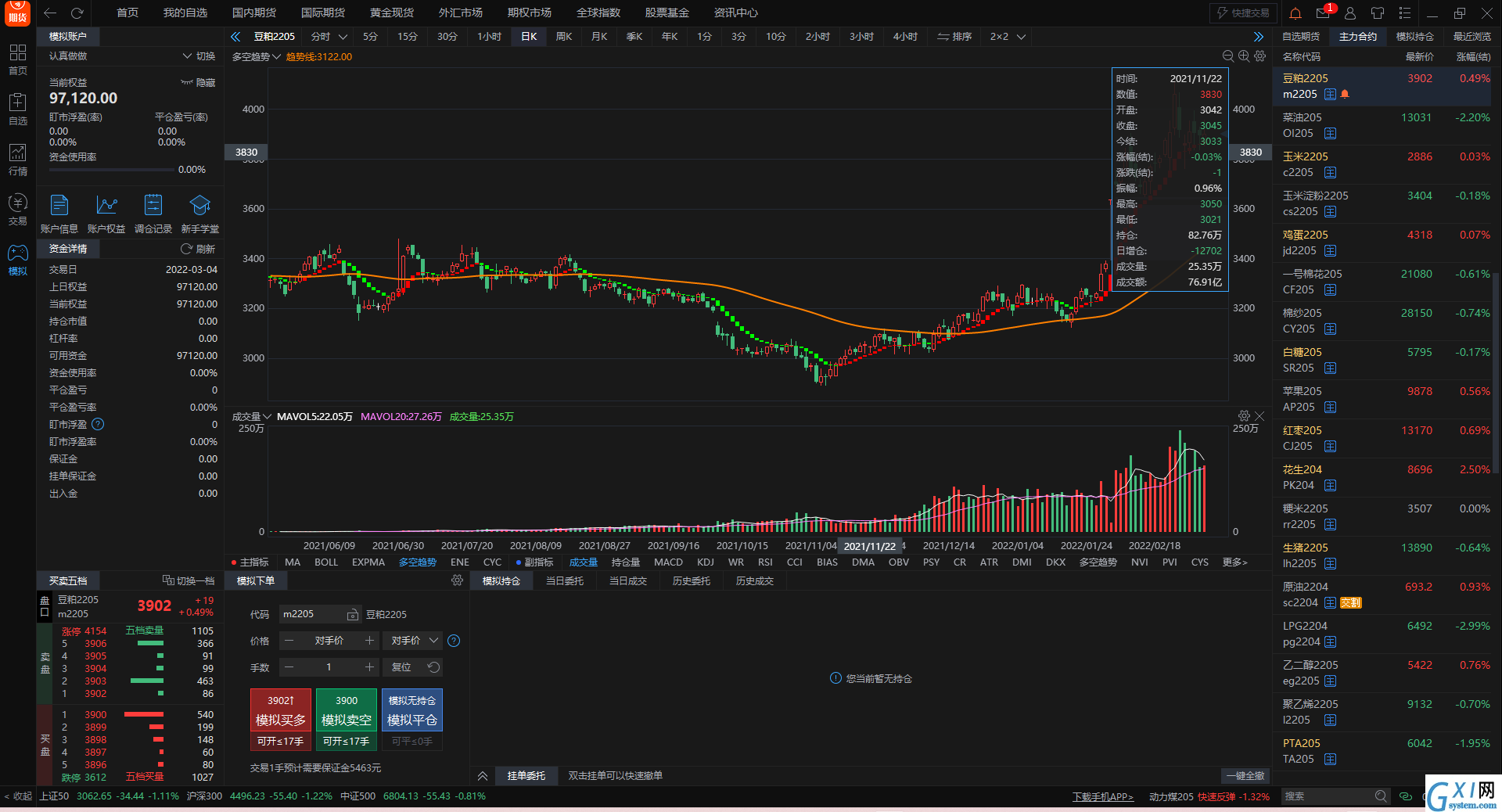Open the list menu icon in title bar

coord(1405,13)
